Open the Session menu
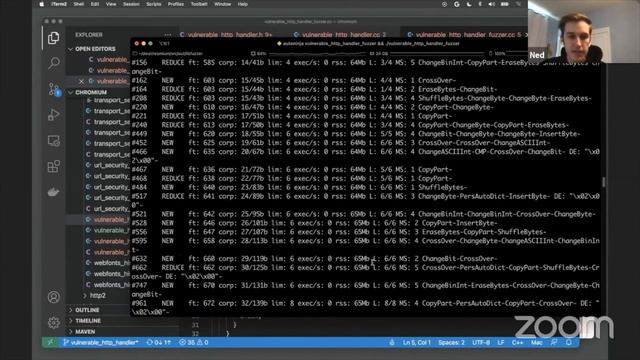 (x=131, y=4)
